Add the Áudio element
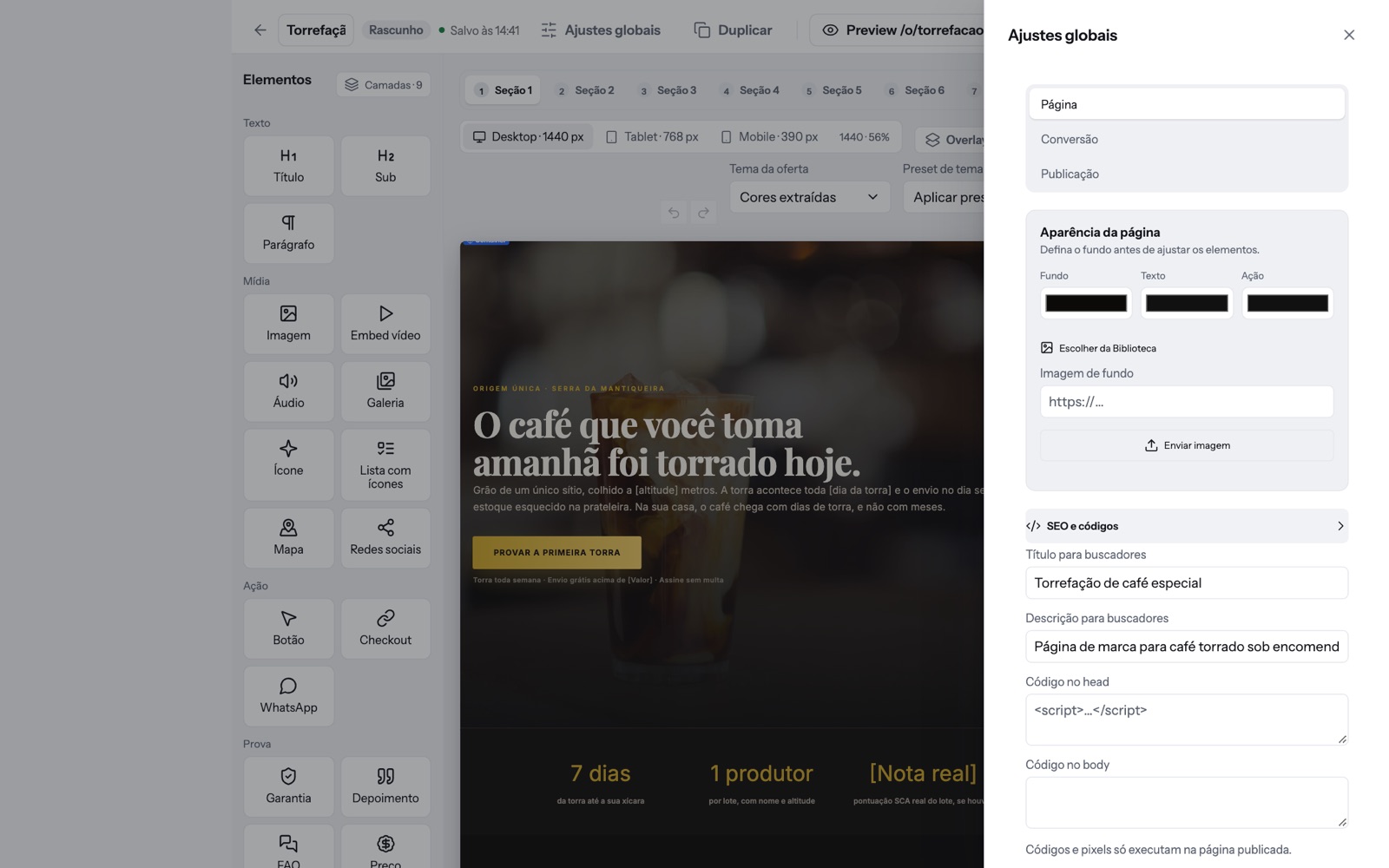 tap(288, 391)
